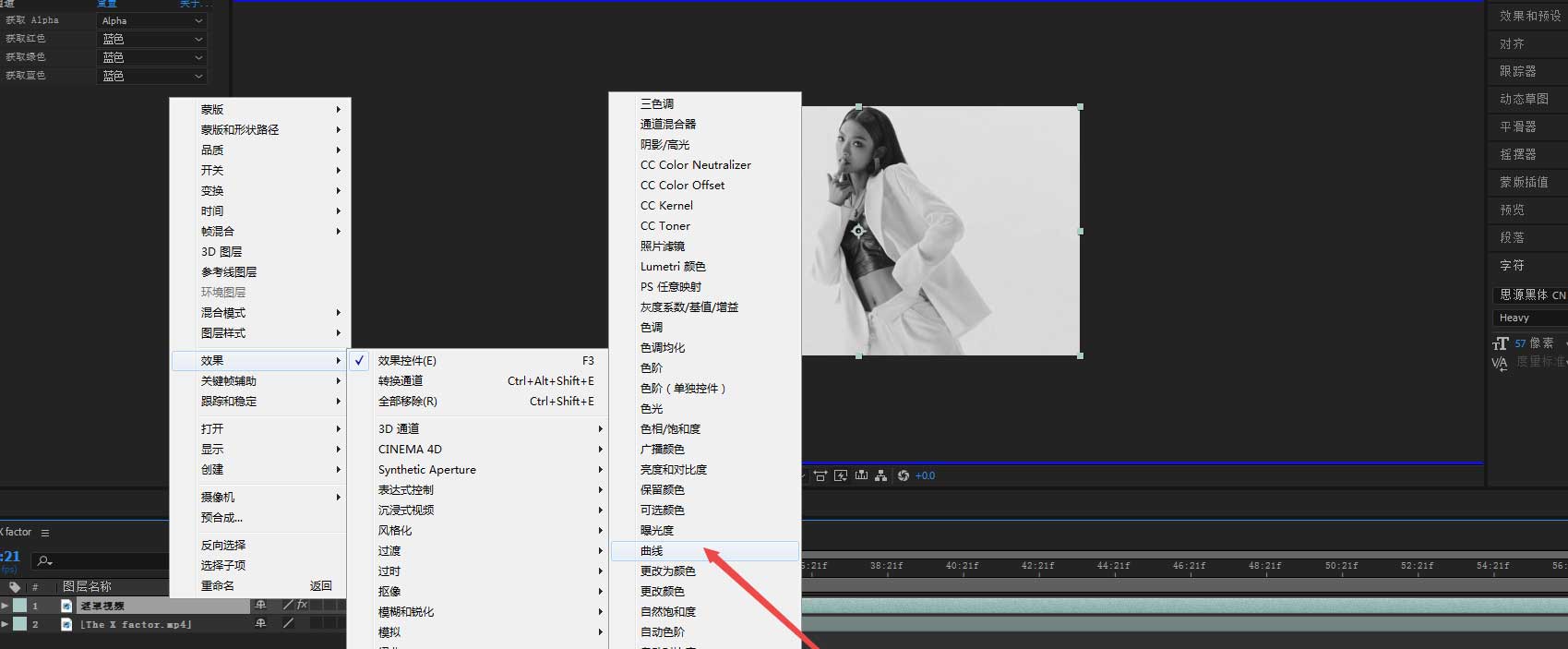The image size is (1568, 649).
Task: Open the X factor timeline panel menu icon
Action: pos(45,533)
